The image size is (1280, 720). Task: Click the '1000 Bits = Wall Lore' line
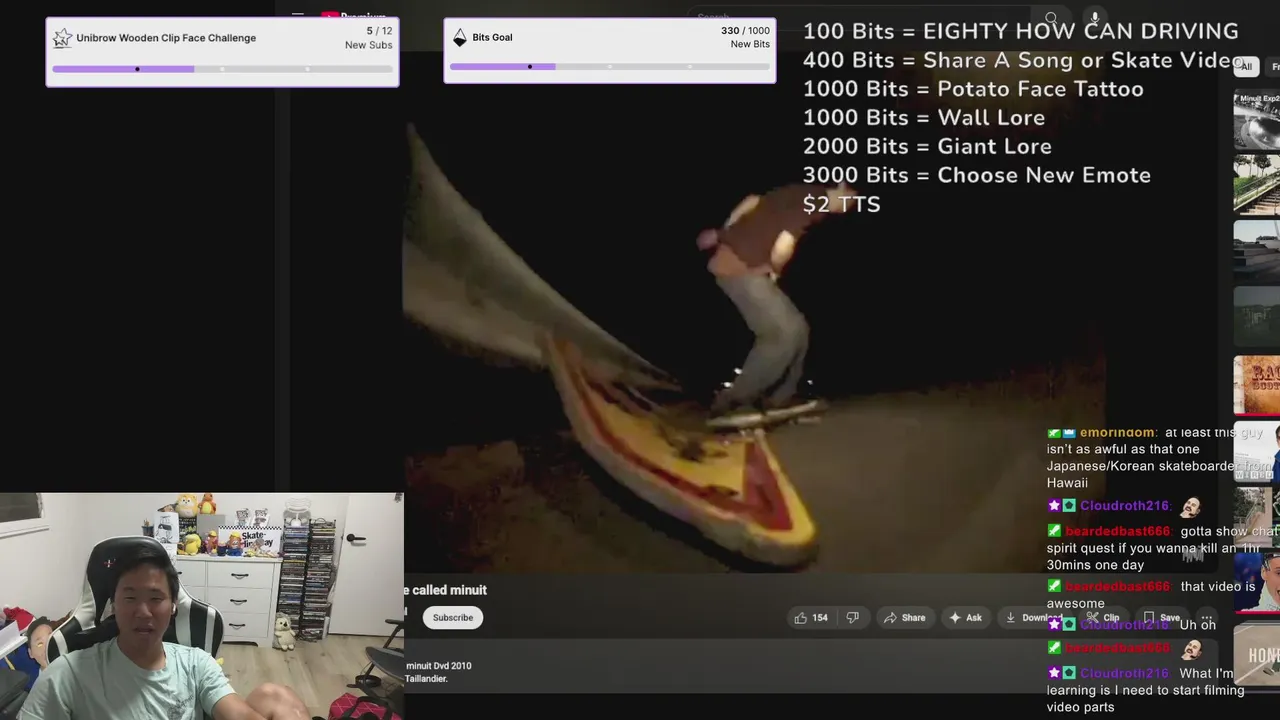coord(924,118)
